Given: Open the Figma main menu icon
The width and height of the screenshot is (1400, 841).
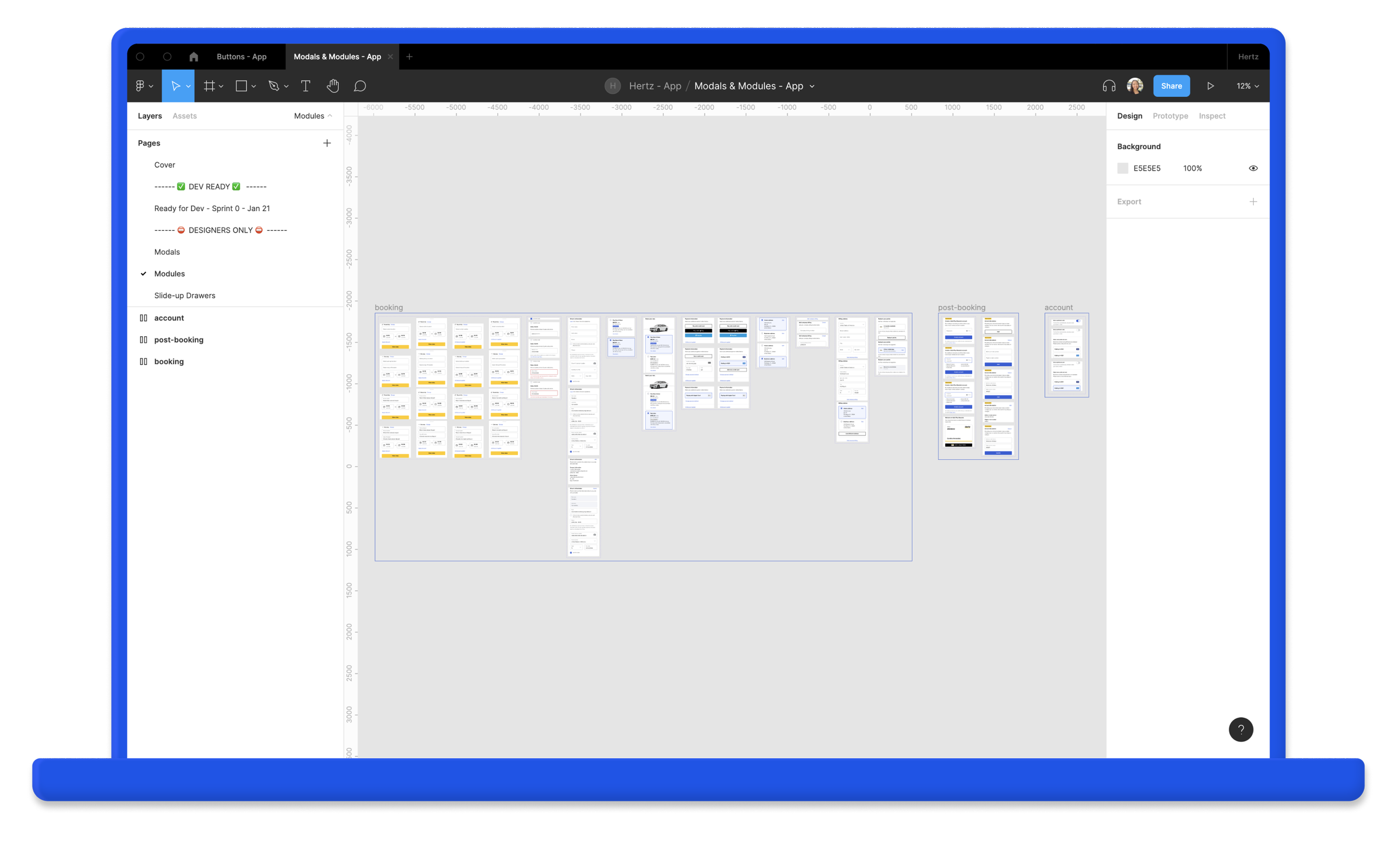Looking at the screenshot, I should (x=140, y=86).
